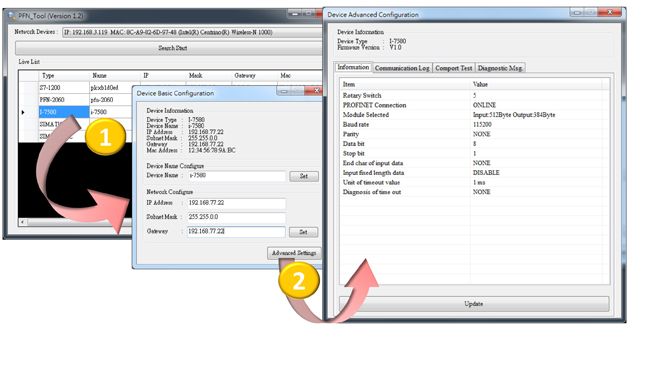Click Set button next to Gateway
The height and width of the screenshot is (366, 650).
tap(303, 232)
